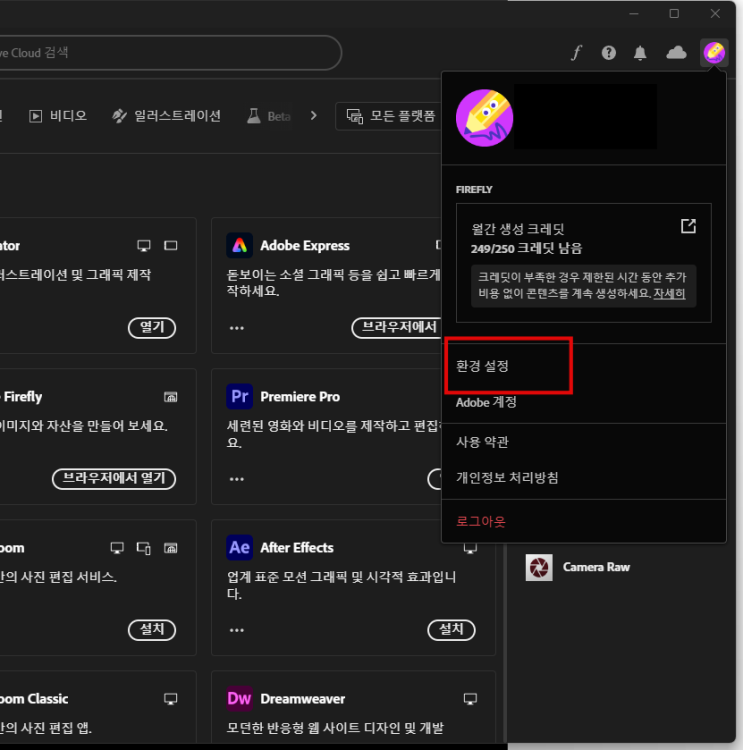Screen dimensions: 743x750
Task: Open the help question mark icon
Action: (x=609, y=53)
